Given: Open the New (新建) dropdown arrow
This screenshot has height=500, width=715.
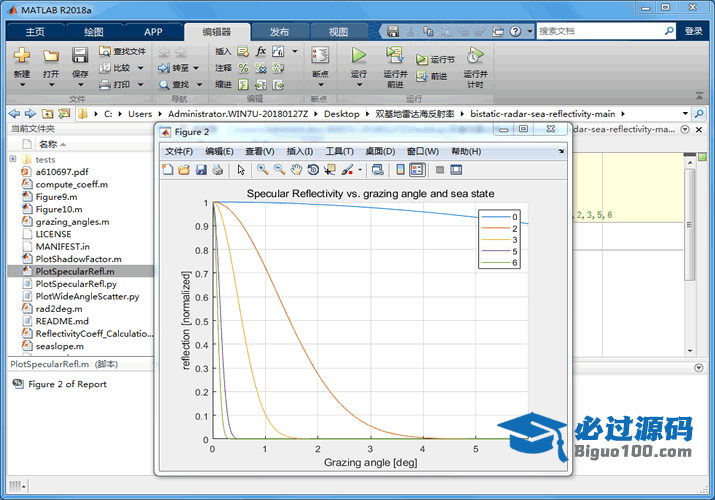Looking at the screenshot, I should point(21,85).
